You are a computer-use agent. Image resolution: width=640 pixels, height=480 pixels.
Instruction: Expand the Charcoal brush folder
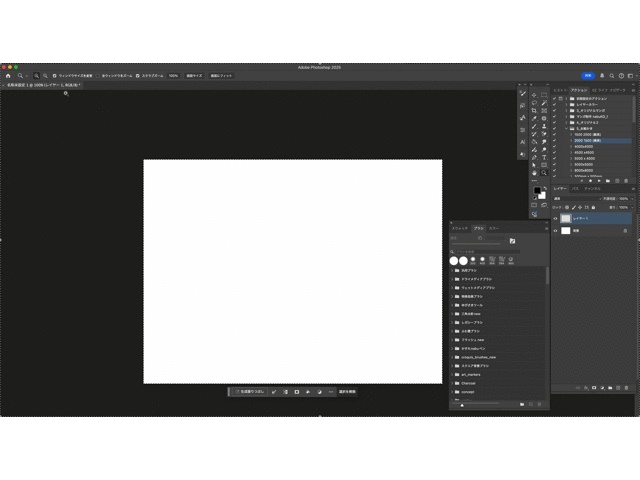pos(452,383)
